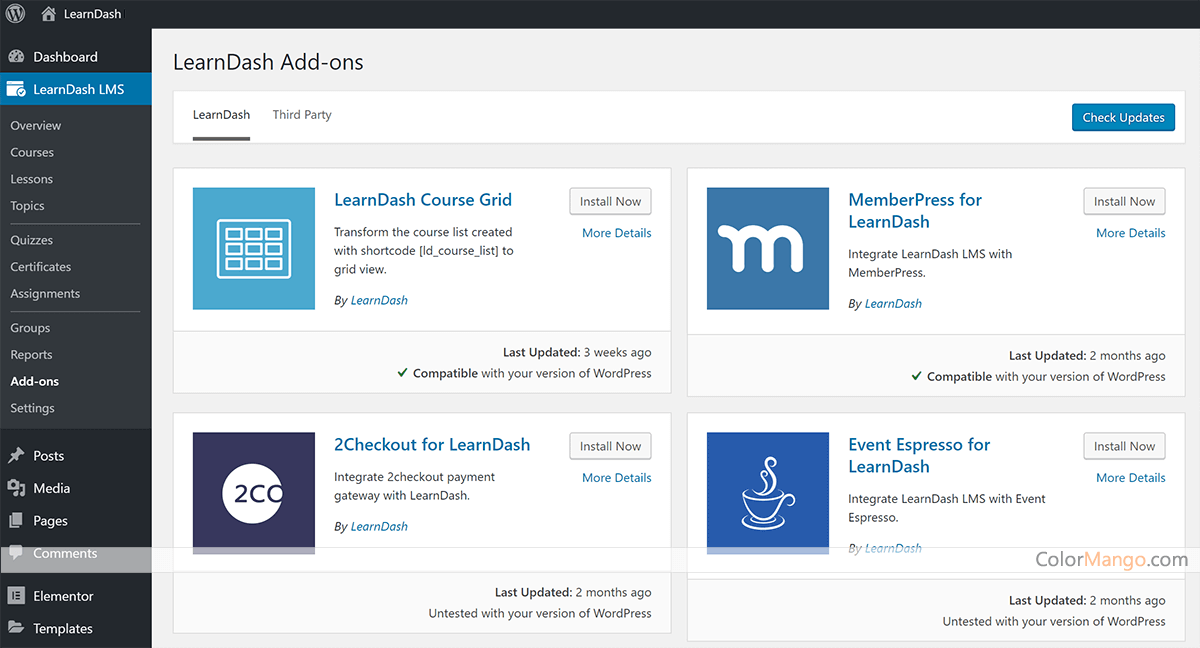Viewport: 1200px width, 648px height.
Task: Click the Media icon in sidebar
Action: (x=16, y=488)
